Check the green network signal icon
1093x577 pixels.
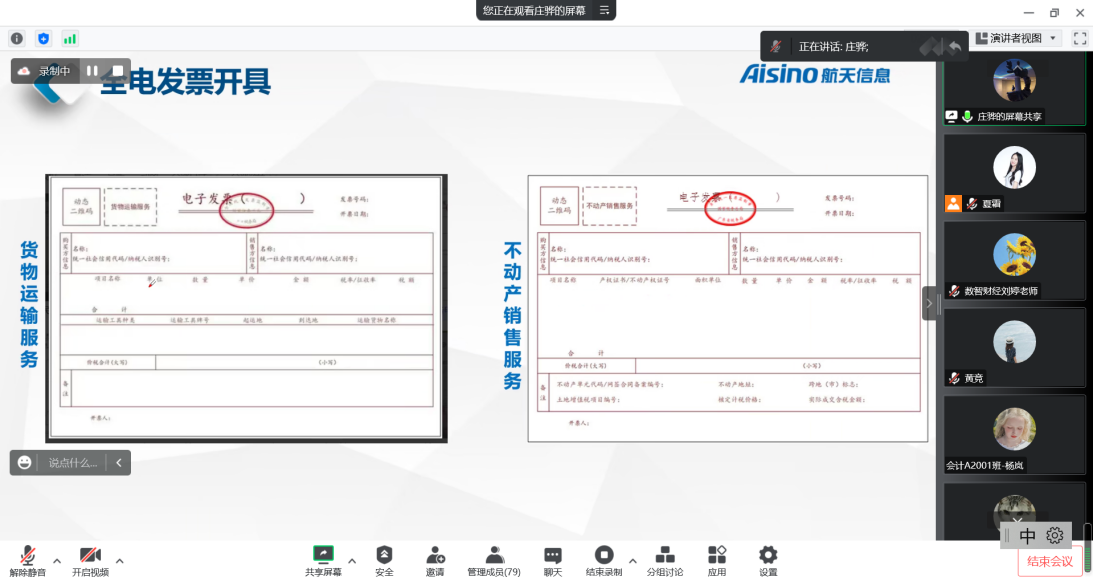70,39
